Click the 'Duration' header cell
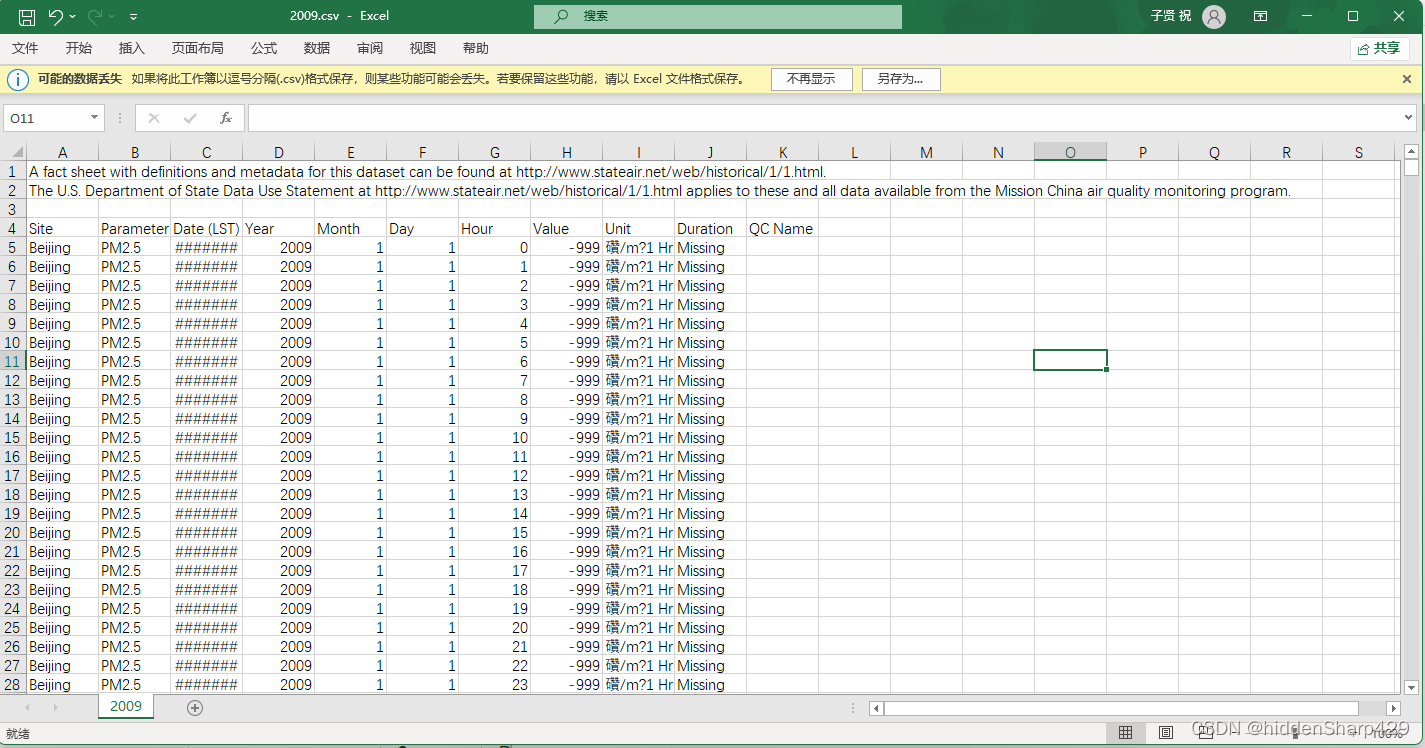Screen dimensions: 1425x748 tap(711, 229)
